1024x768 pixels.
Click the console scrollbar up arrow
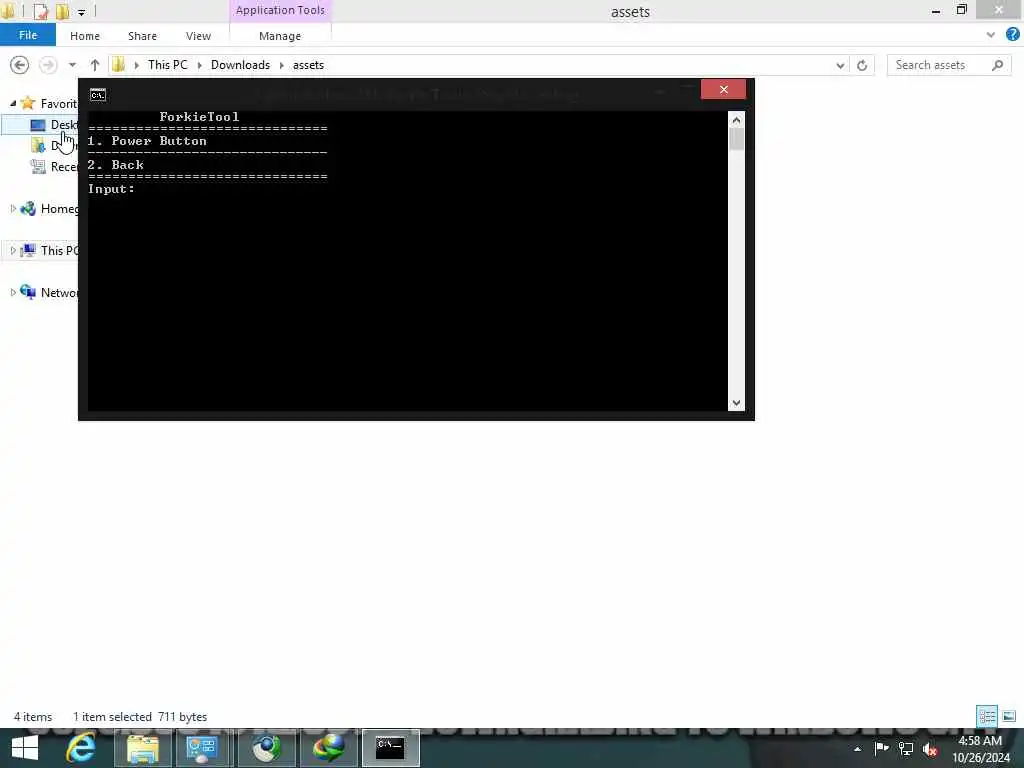click(736, 120)
